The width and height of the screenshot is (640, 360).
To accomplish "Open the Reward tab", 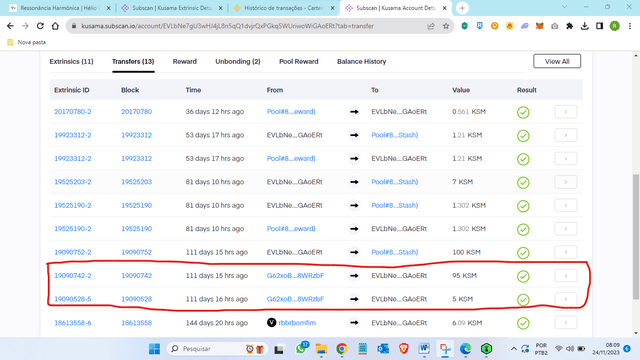I will pyautogui.click(x=184, y=62).
